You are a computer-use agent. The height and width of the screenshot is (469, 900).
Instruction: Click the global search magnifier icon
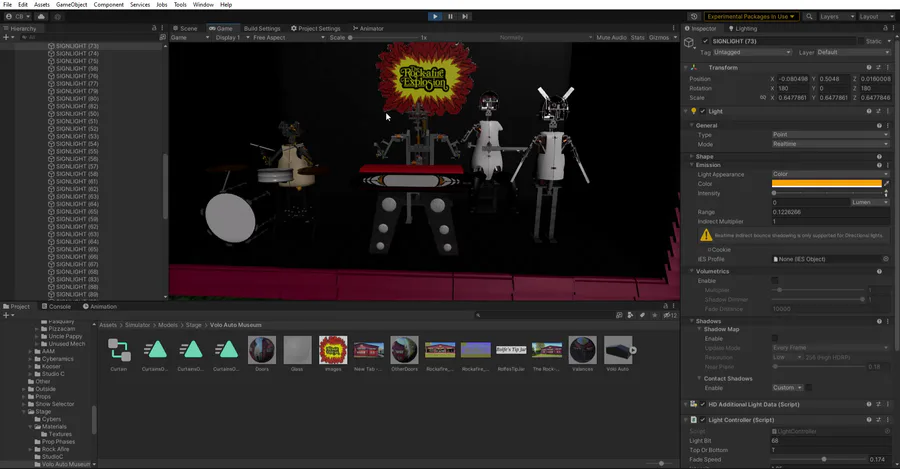point(809,17)
